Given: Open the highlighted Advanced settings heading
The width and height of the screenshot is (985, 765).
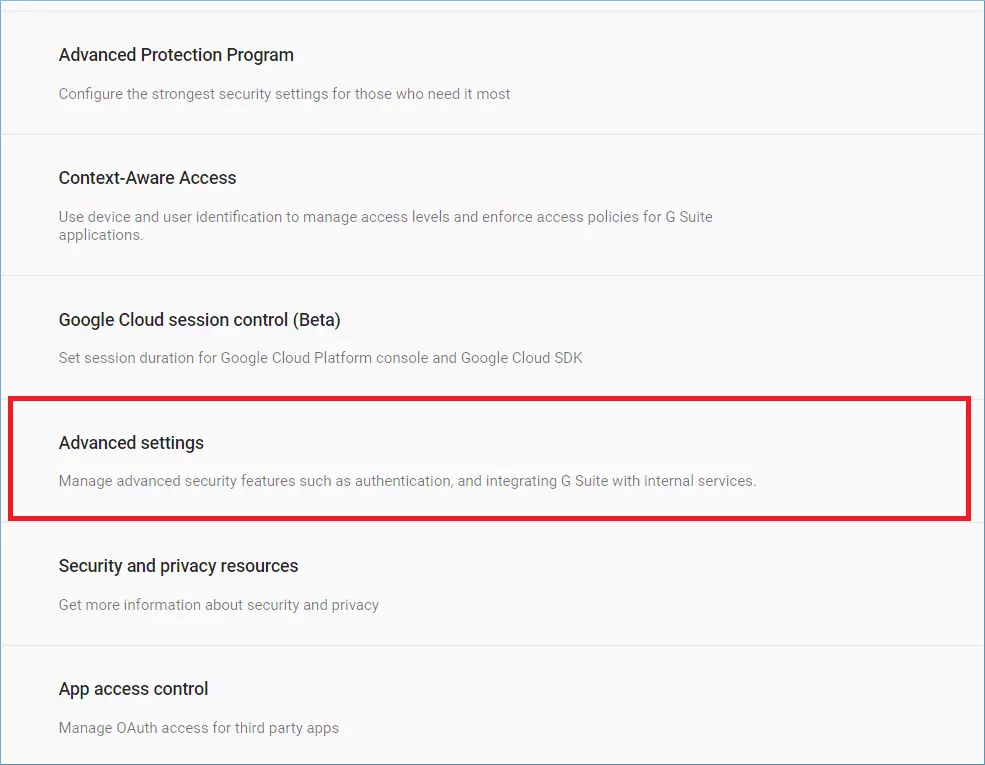Looking at the screenshot, I should tap(131, 443).
